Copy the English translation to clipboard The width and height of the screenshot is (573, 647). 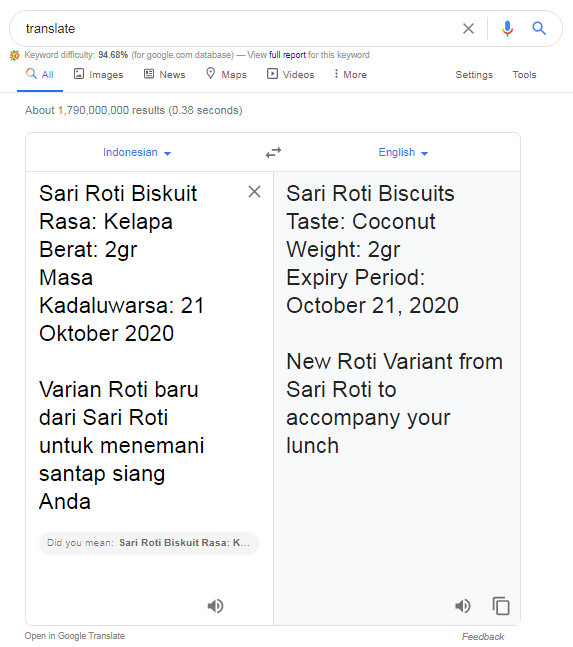[x=501, y=606]
